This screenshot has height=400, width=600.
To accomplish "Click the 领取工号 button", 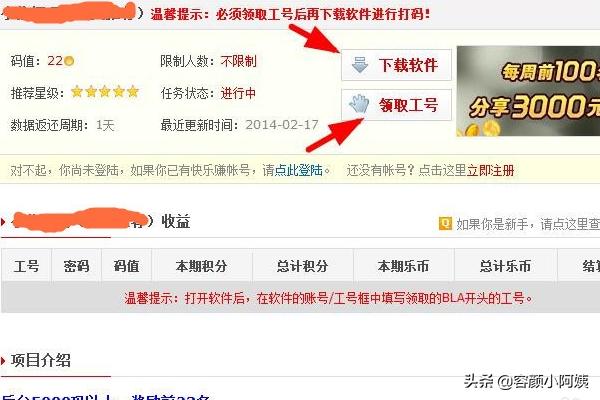I will coord(396,104).
